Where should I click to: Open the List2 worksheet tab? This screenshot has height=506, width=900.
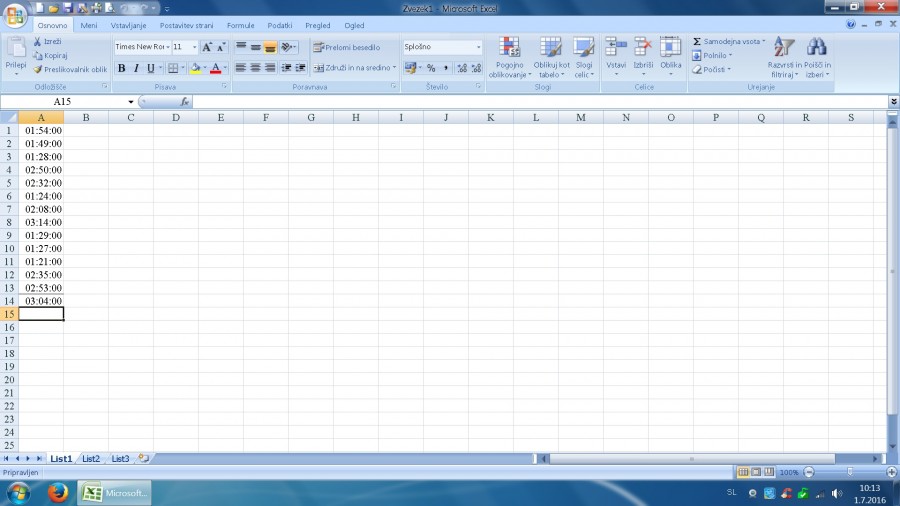coord(91,458)
